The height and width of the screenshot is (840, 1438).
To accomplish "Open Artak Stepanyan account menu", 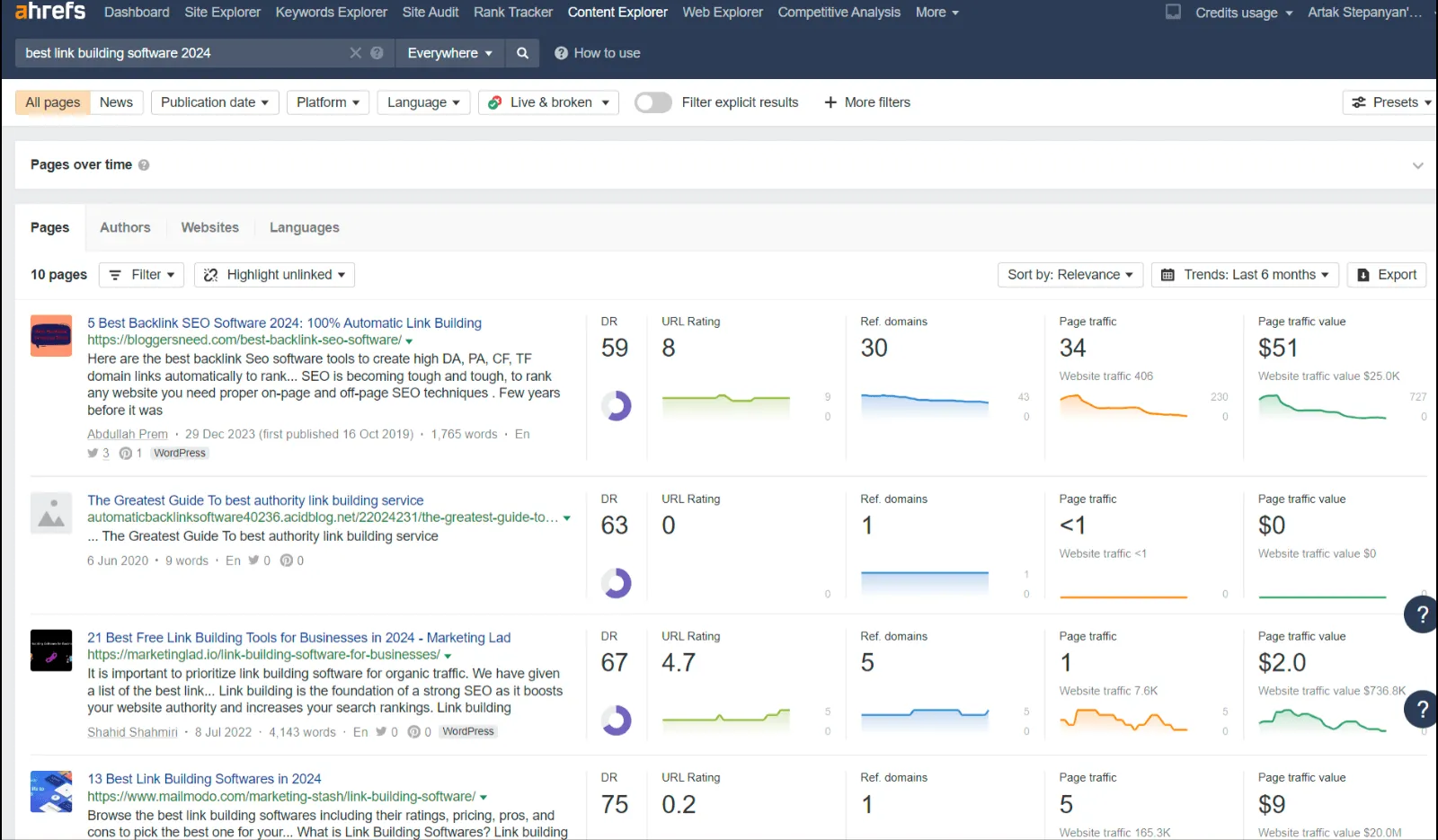I will tap(1364, 13).
